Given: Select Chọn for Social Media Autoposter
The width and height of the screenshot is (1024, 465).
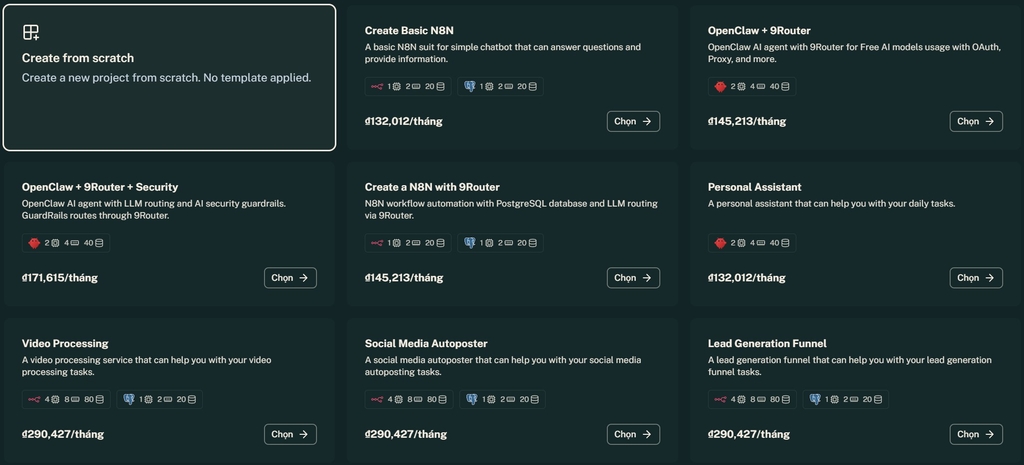Looking at the screenshot, I should pyautogui.click(x=633, y=434).
